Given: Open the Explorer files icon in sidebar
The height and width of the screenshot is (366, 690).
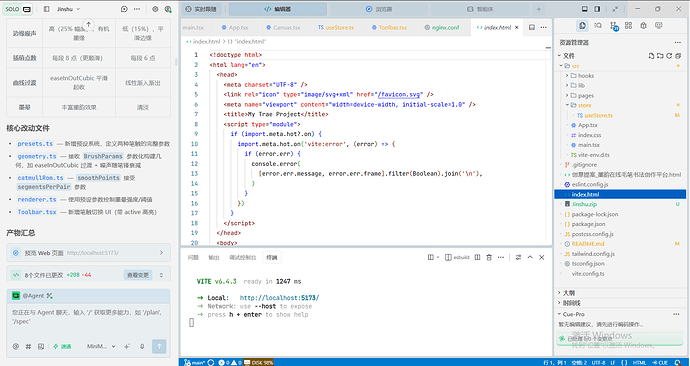Looking at the screenshot, I should (x=583, y=26).
